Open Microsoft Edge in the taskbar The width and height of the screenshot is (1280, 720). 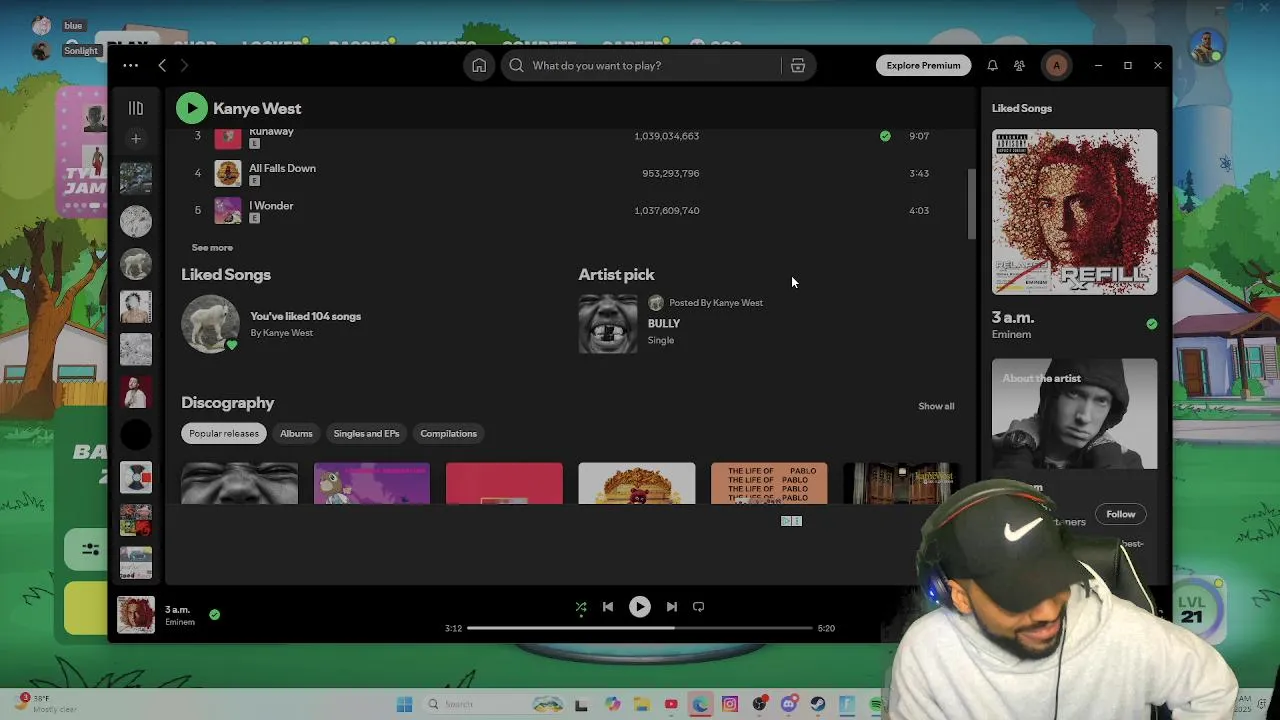point(700,704)
